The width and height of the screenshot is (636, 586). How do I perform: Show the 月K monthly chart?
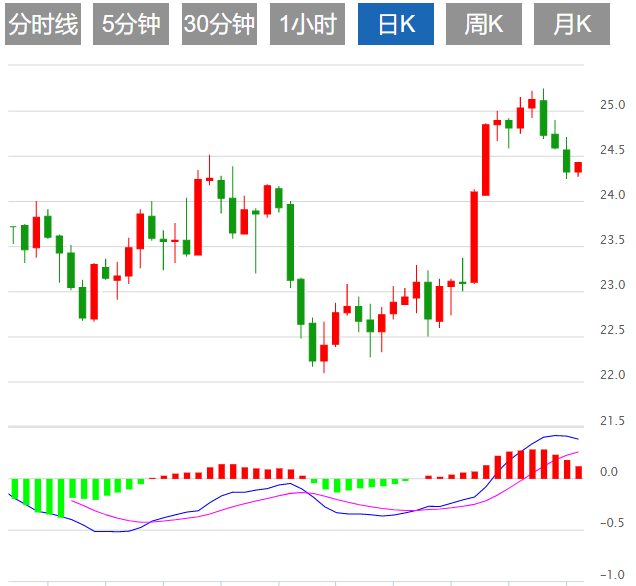click(571, 25)
